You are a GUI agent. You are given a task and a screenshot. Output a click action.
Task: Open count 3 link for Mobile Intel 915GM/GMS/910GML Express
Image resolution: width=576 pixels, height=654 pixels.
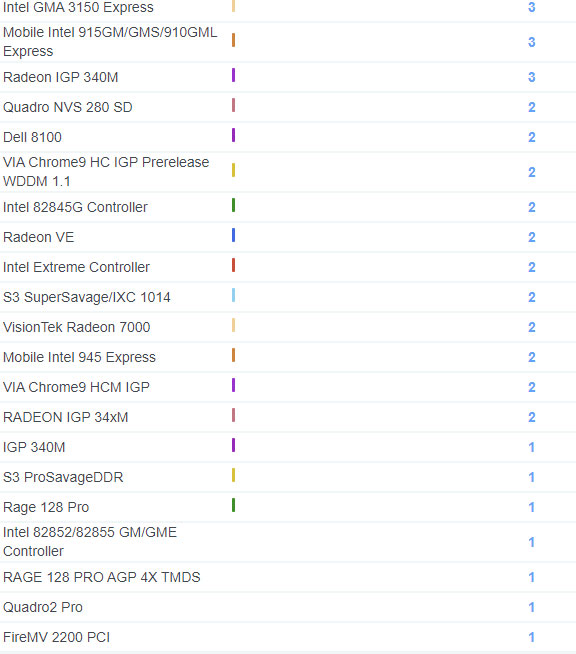(531, 42)
